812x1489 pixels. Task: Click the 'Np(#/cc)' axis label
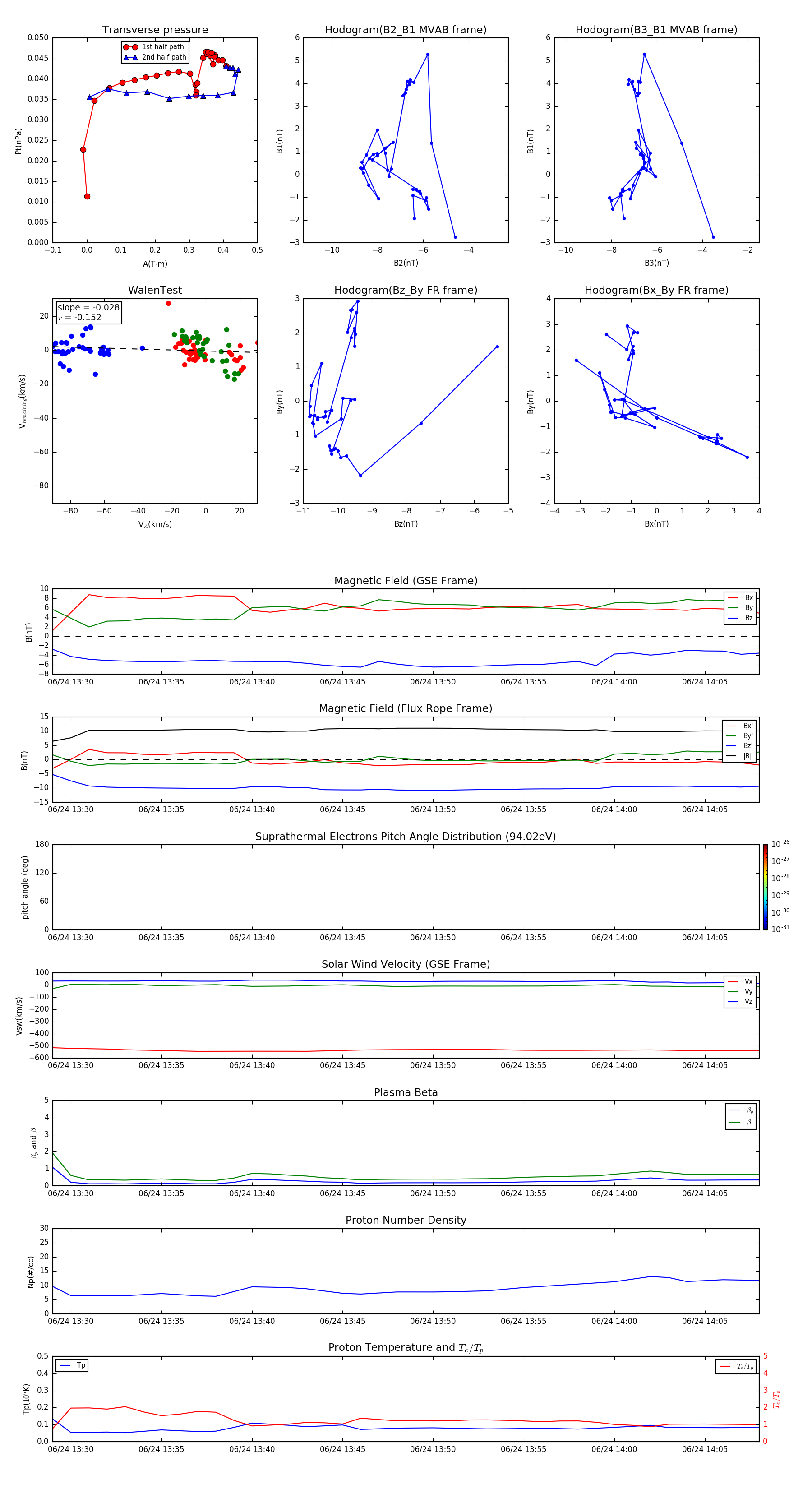pos(31,1272)
